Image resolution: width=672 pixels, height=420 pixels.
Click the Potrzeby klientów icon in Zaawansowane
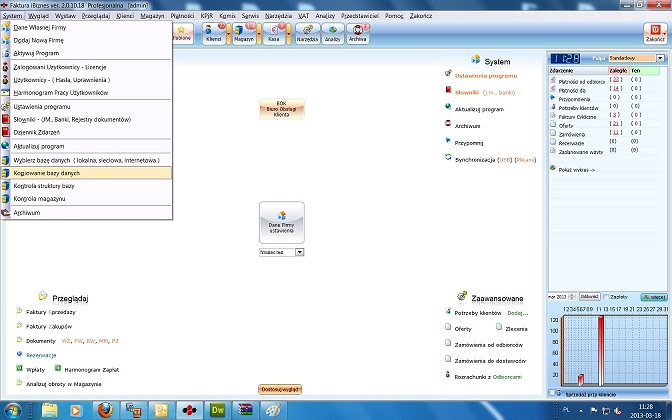click(x=448, y=311)
